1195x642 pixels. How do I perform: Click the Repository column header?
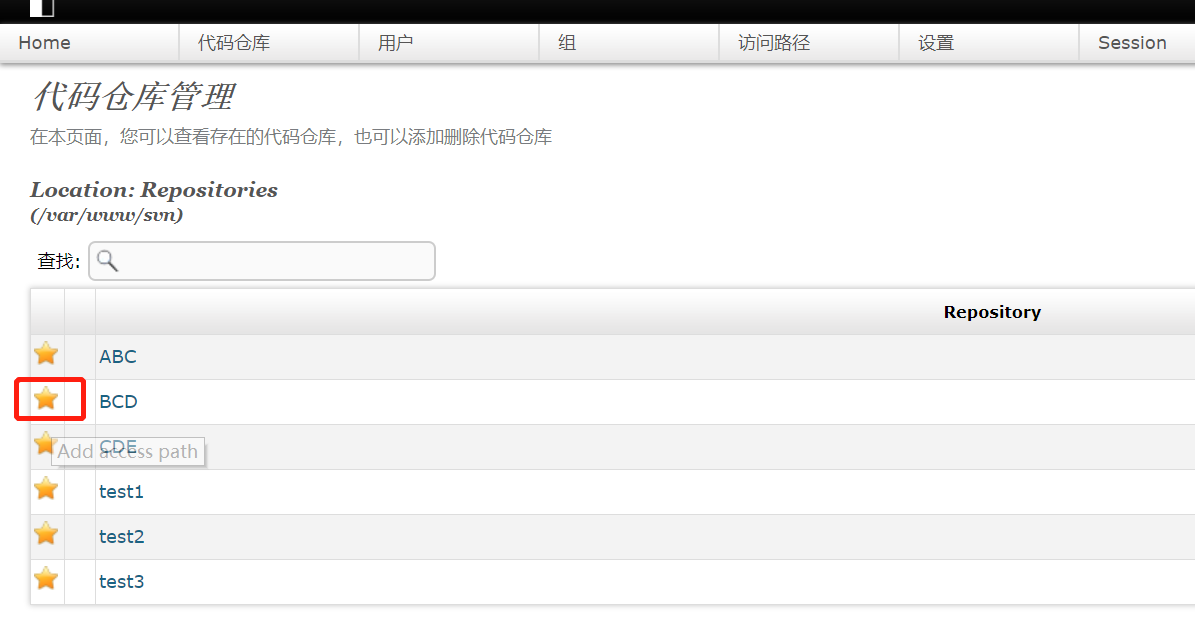click(992, 312)
